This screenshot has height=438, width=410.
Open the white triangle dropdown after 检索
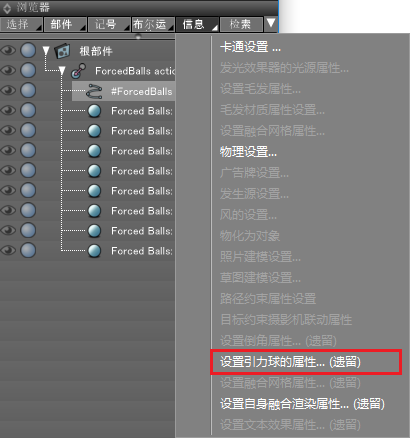[x=271, y=23]
